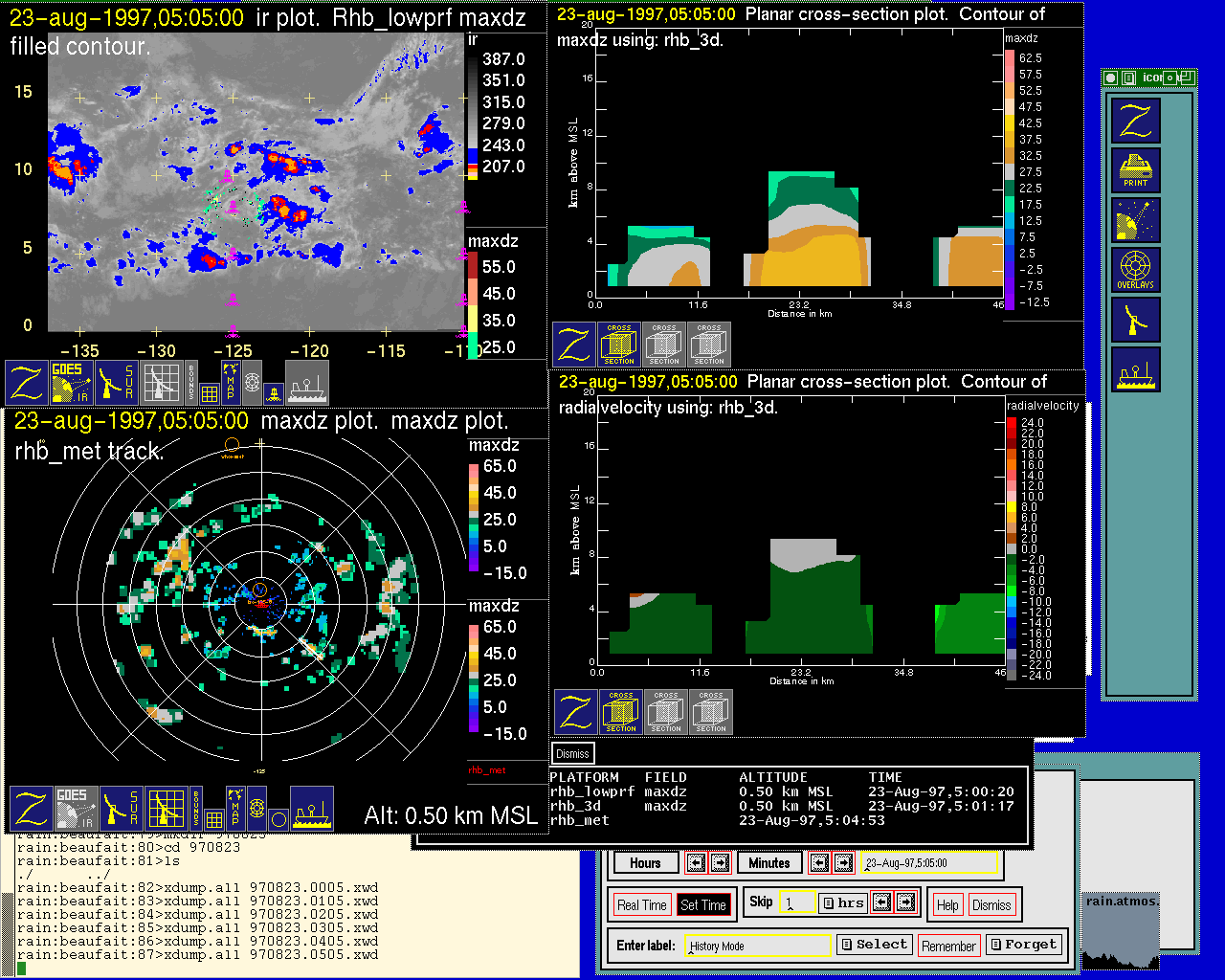Open OVERLAYS from the teal icon bar
The width and height of the screenshot is (1225, 980).
(x=1135, y=270)
